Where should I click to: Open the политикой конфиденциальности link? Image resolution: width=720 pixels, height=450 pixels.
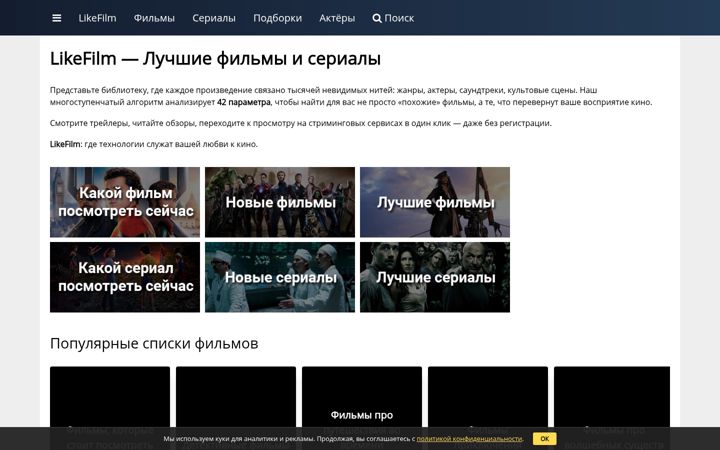tap(469, 439)
